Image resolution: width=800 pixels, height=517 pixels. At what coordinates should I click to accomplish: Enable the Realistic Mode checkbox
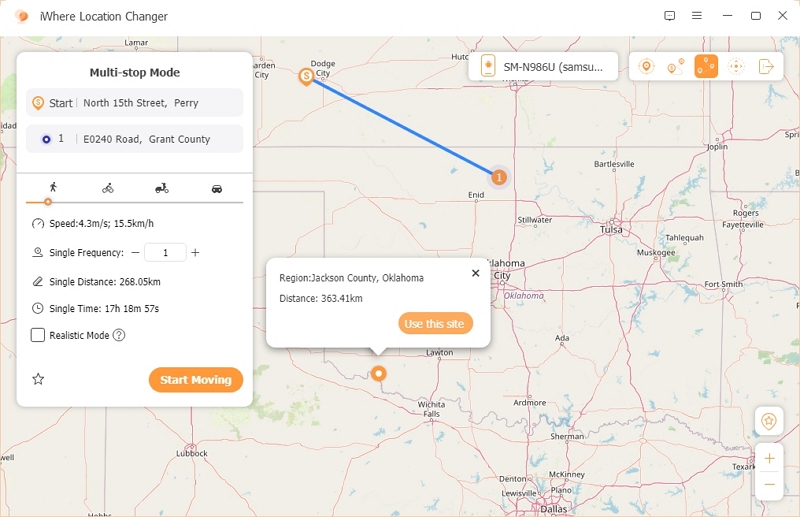38,335
